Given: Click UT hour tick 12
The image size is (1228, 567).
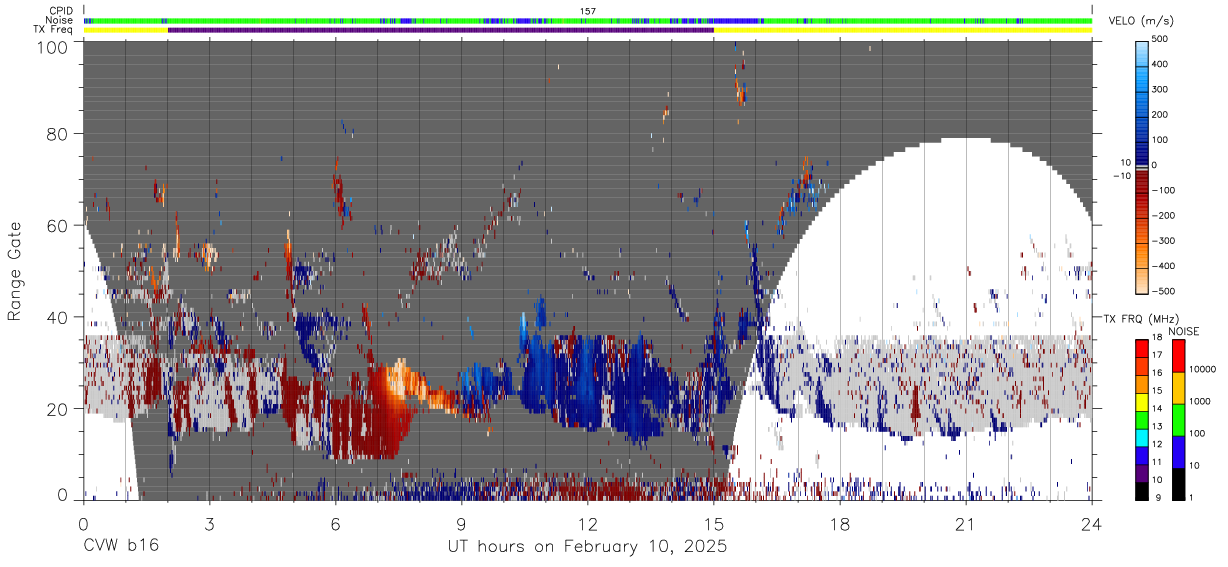Looking at the screenshot, I should [587, 523].
